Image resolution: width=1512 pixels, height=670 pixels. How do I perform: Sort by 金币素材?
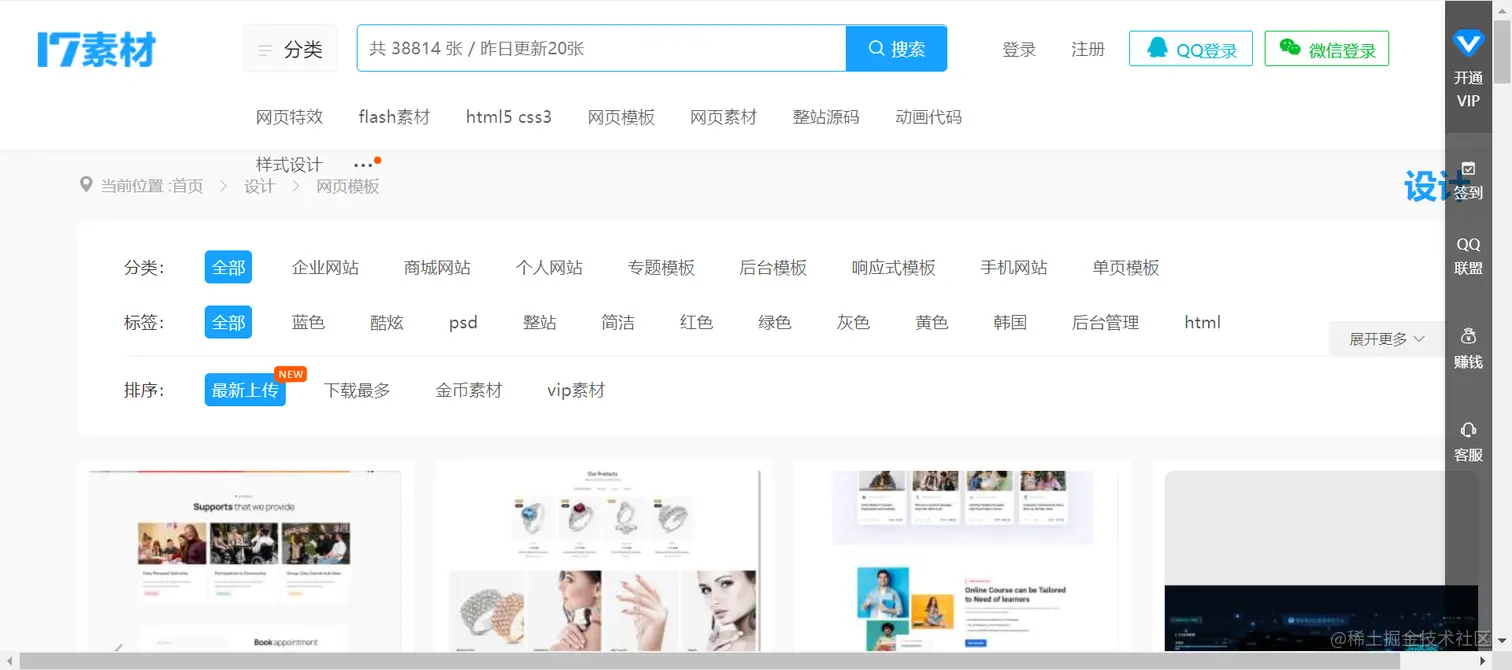coord(469,390)
